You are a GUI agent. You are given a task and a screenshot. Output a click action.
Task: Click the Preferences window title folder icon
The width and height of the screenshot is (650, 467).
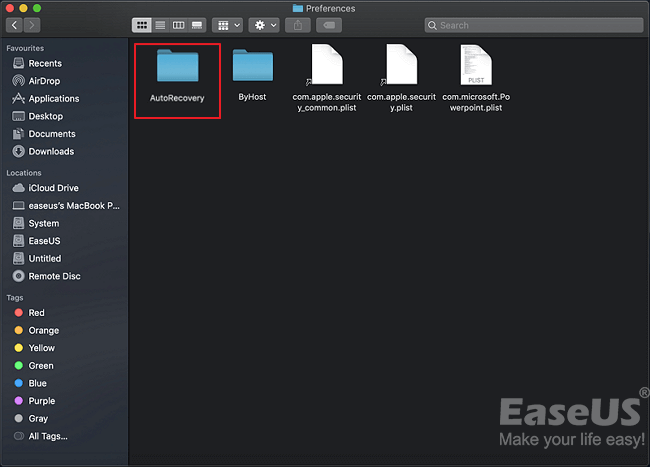tap(298, 8)
